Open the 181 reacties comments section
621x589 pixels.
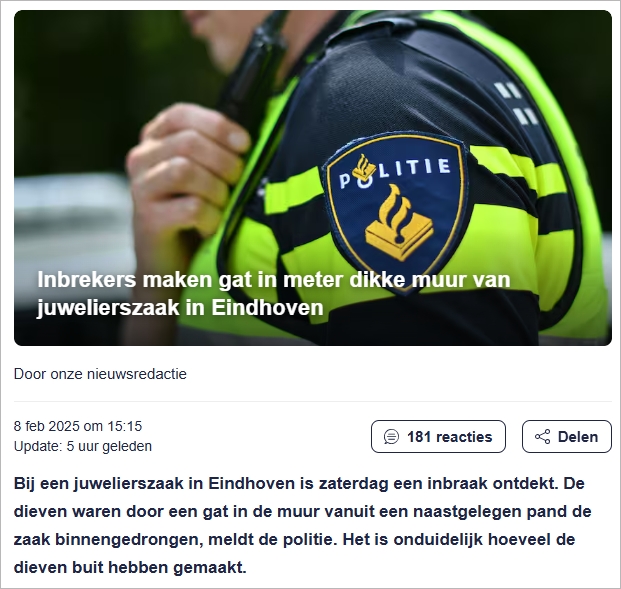tap(438, 437)
